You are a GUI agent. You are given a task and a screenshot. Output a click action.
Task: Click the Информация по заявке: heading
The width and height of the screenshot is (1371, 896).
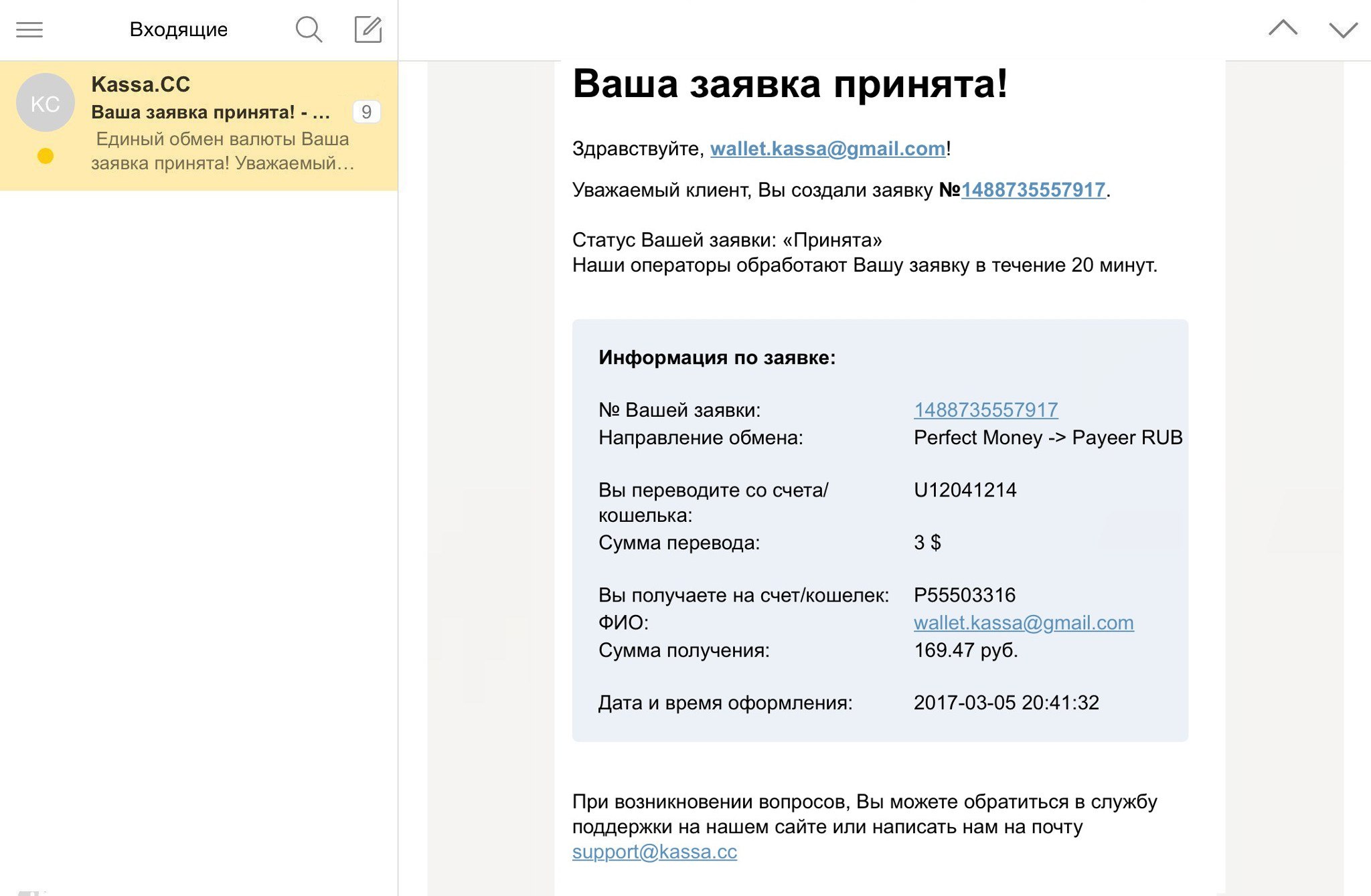(717, 357)
